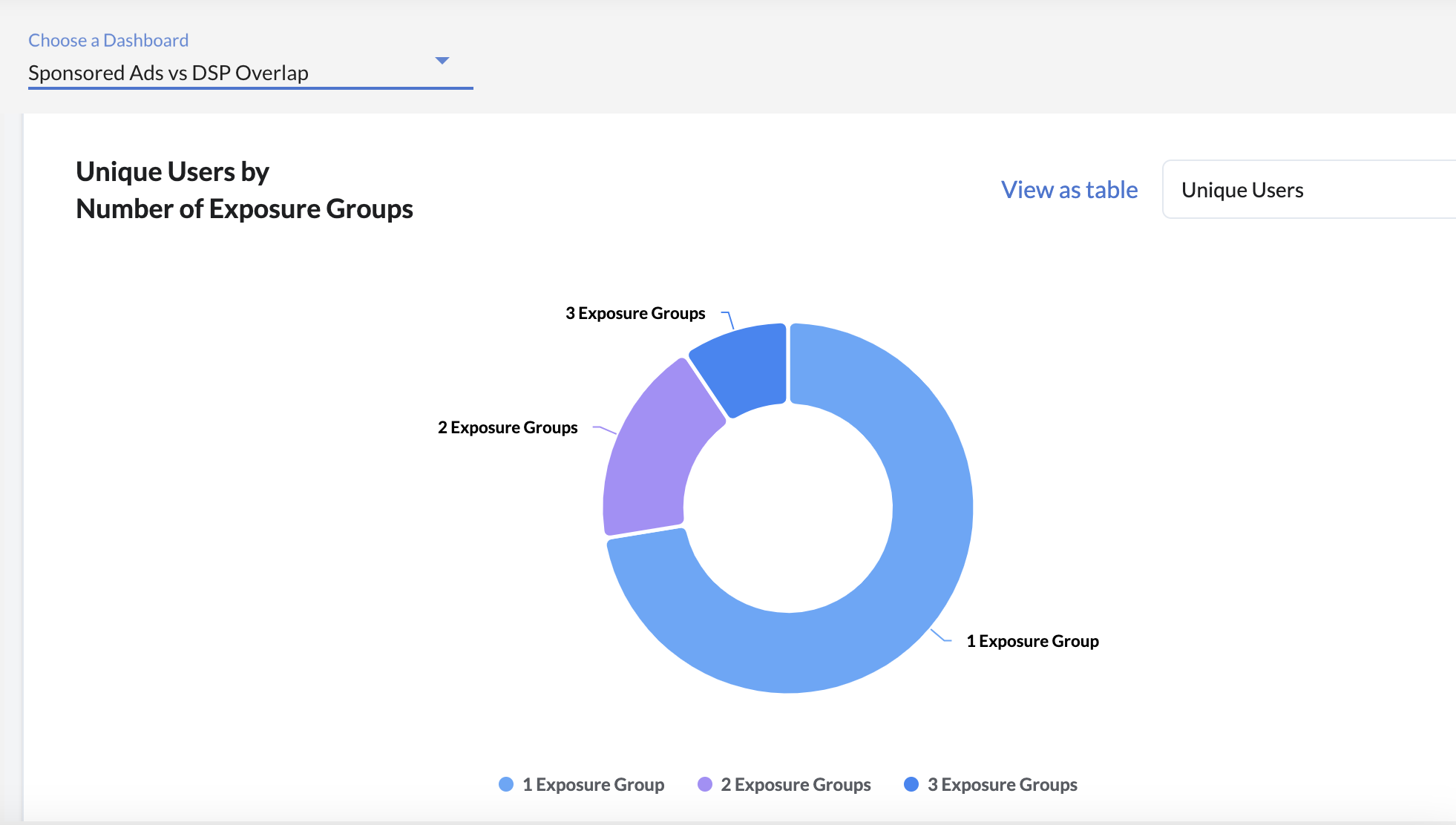Click 1 Exposure Group legend text
Viewport: 1456px width, 825px height.
coord(593,784)
